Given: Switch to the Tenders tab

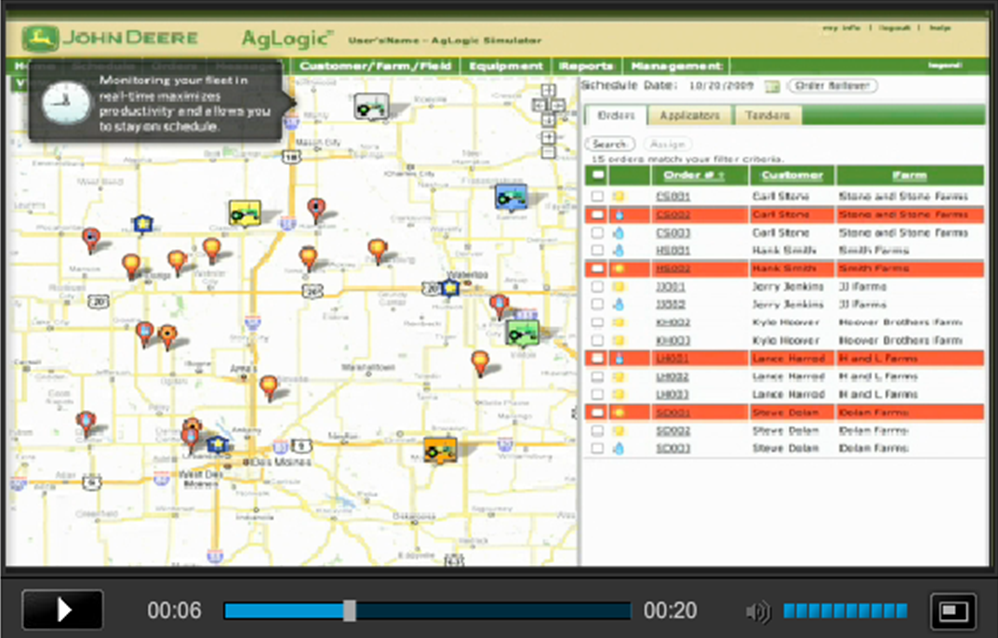Looking at the screenshot, I should (767, 115).
